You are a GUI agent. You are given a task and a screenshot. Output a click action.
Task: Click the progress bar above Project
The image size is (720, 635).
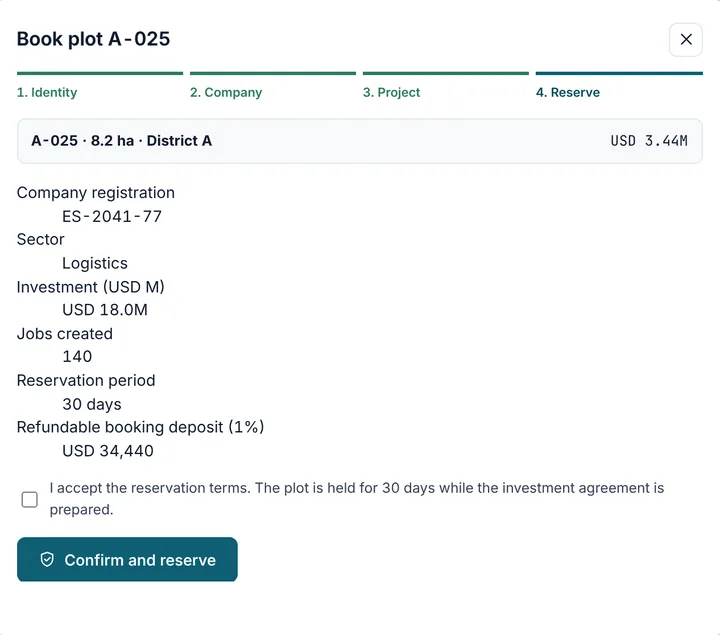pyautogui.click(x=446, y=73)
